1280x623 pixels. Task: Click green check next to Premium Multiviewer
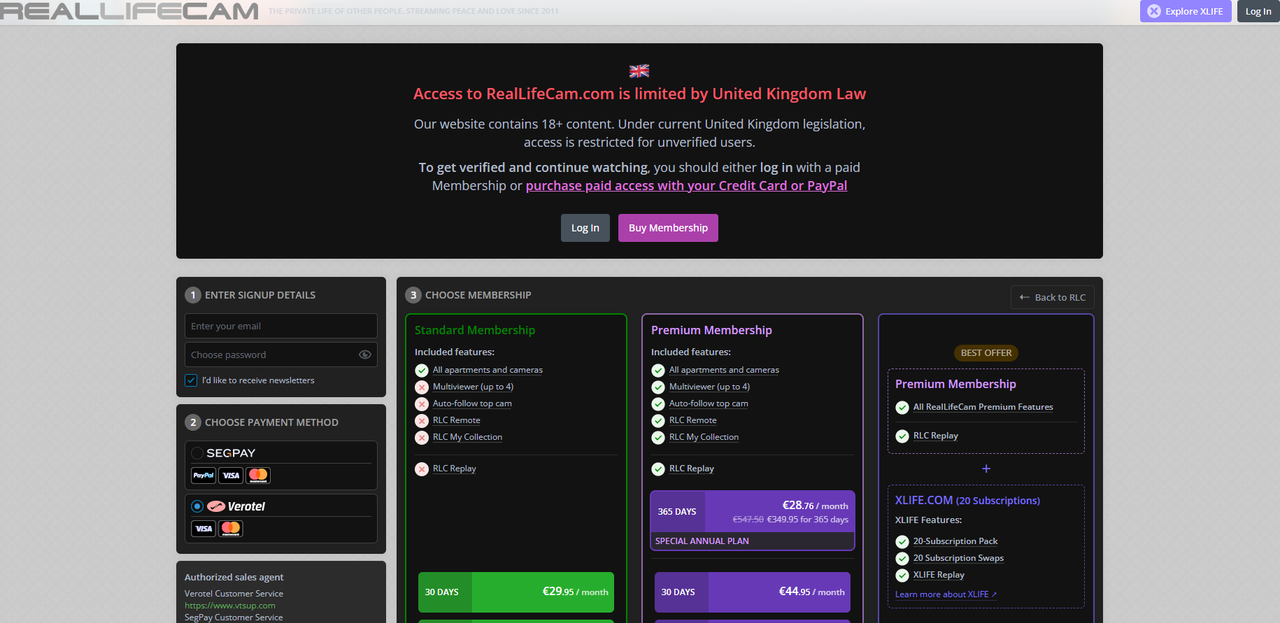(658, 387)
